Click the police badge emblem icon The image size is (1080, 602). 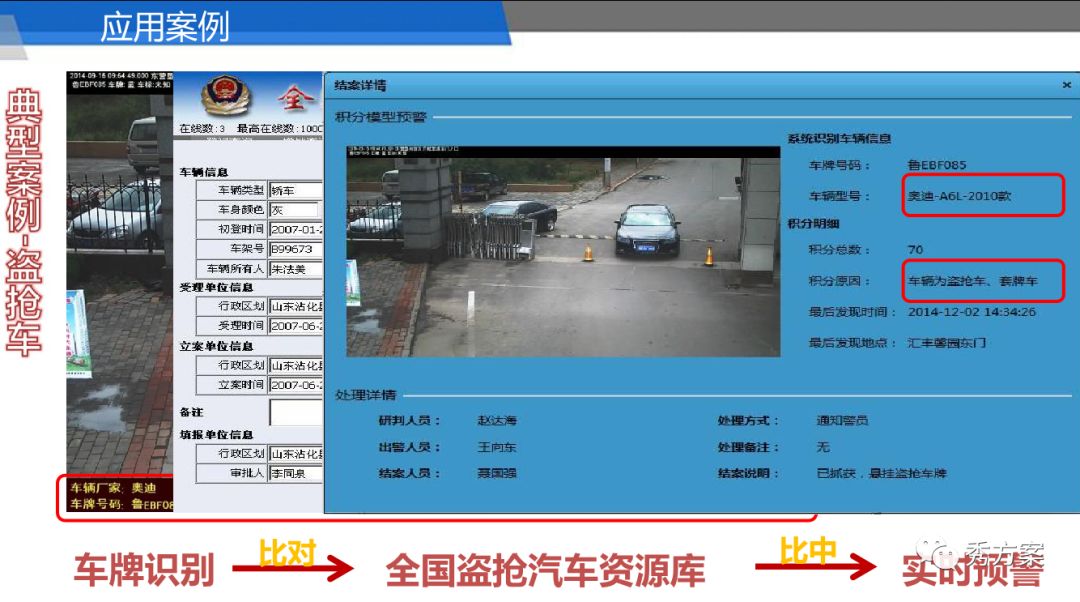(x=227, y=94)
